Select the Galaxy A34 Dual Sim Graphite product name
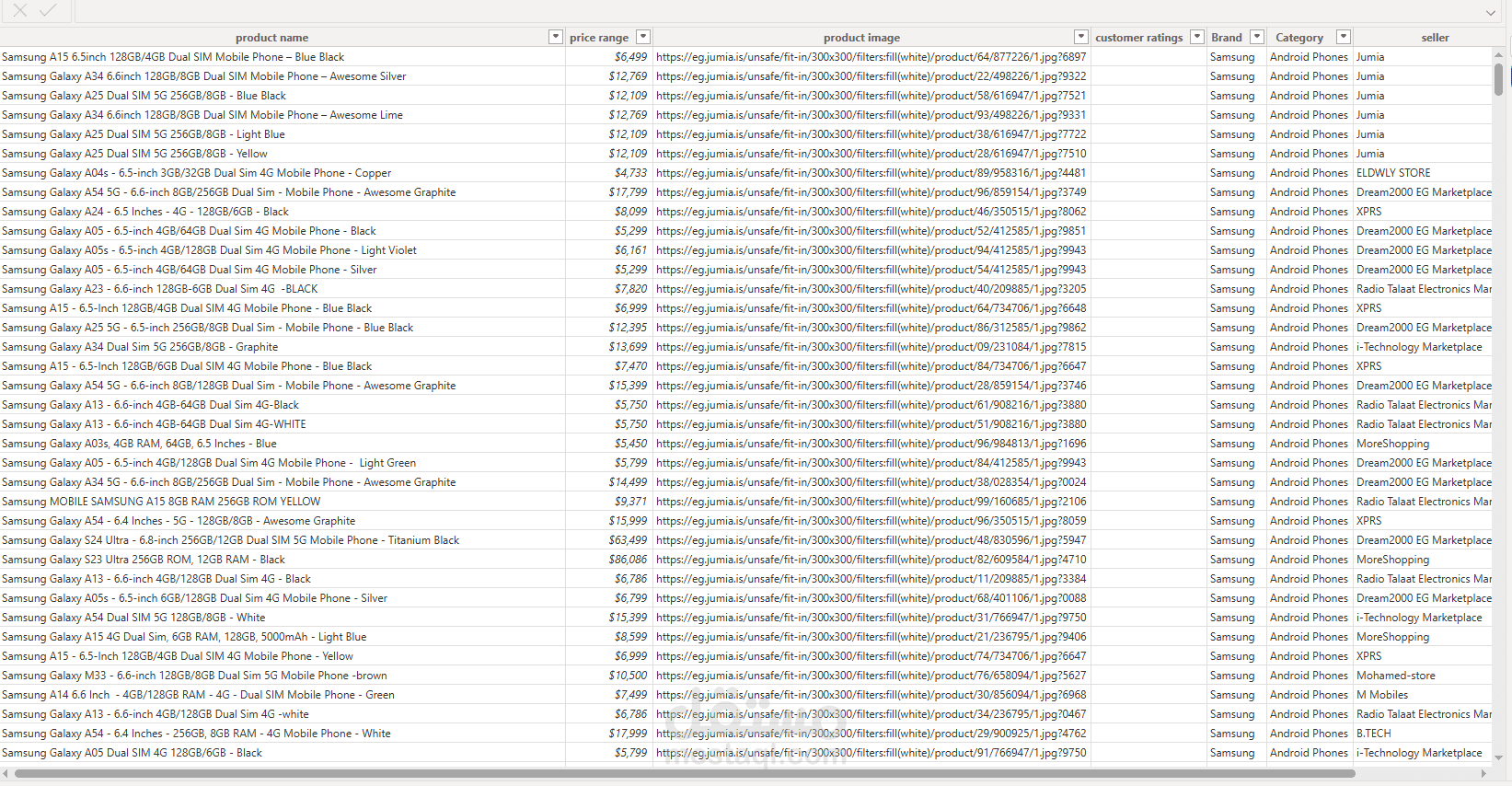 click(140, 347)
